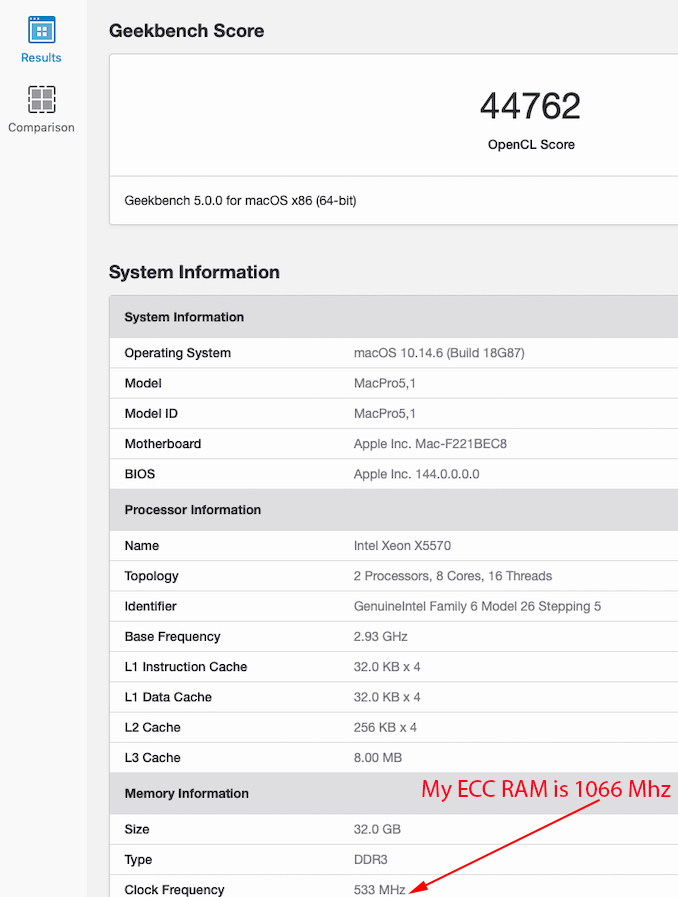Select the Apple Inc. Mac-F221BEC8 motherboard value
678x897 pixels.
(x=437, y=444)
